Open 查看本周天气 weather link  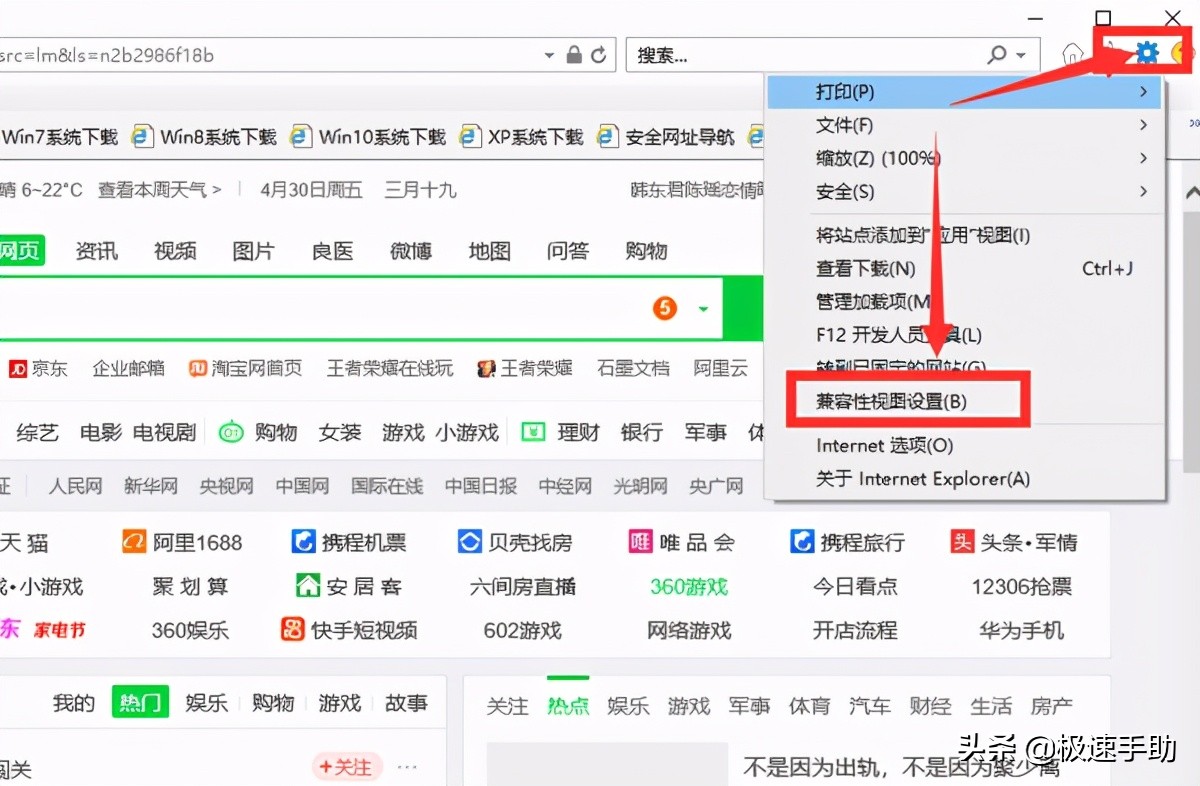(x=160, y=189)
